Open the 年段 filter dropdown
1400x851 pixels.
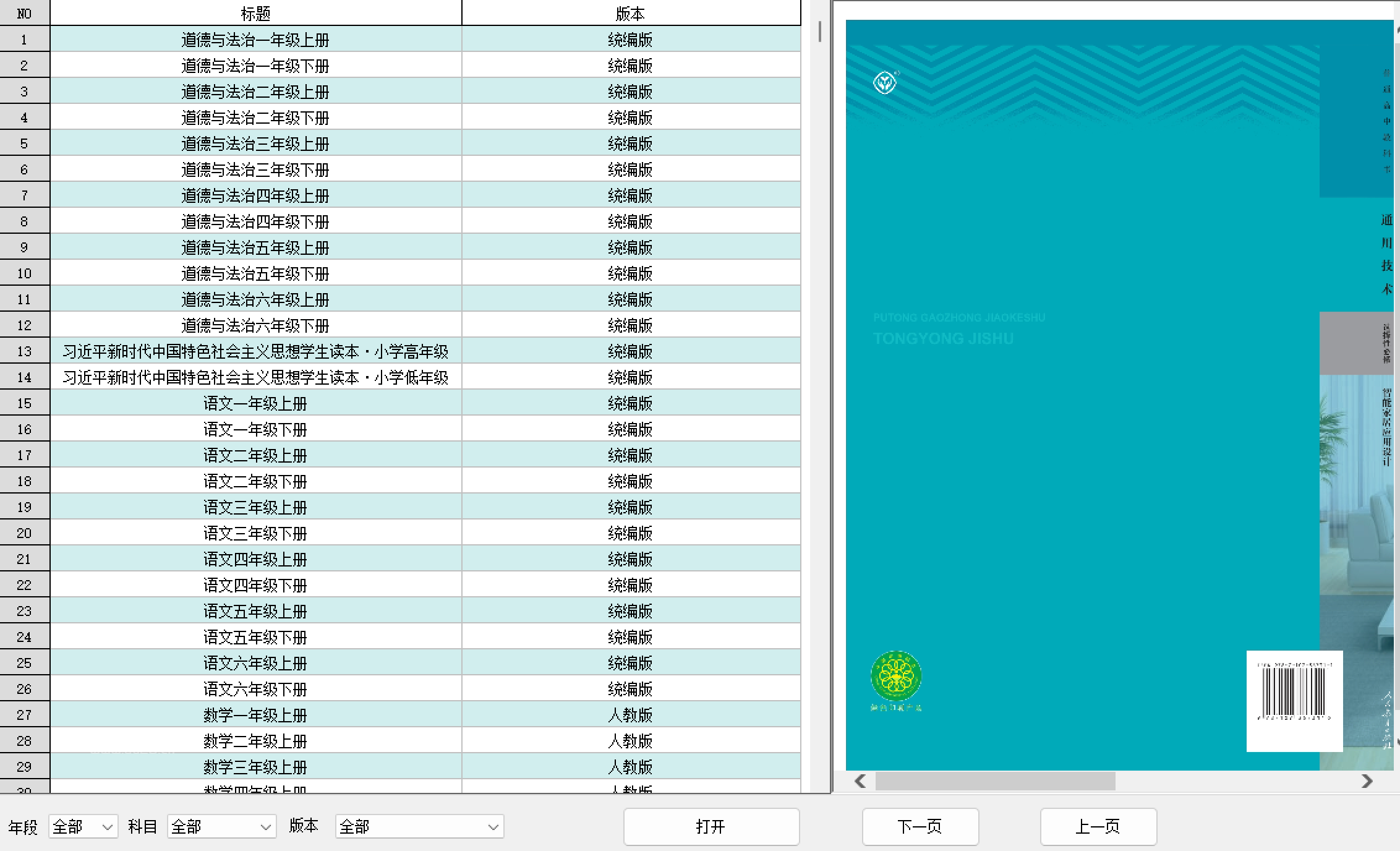pyautogui.click(x=83, y=826)
